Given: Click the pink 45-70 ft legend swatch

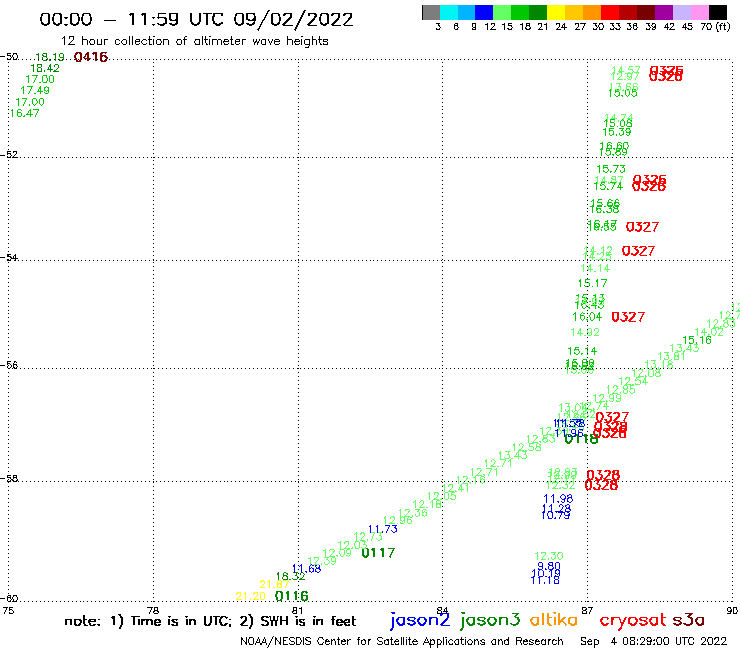Looking at the screenshot, I should pos(699,12).
